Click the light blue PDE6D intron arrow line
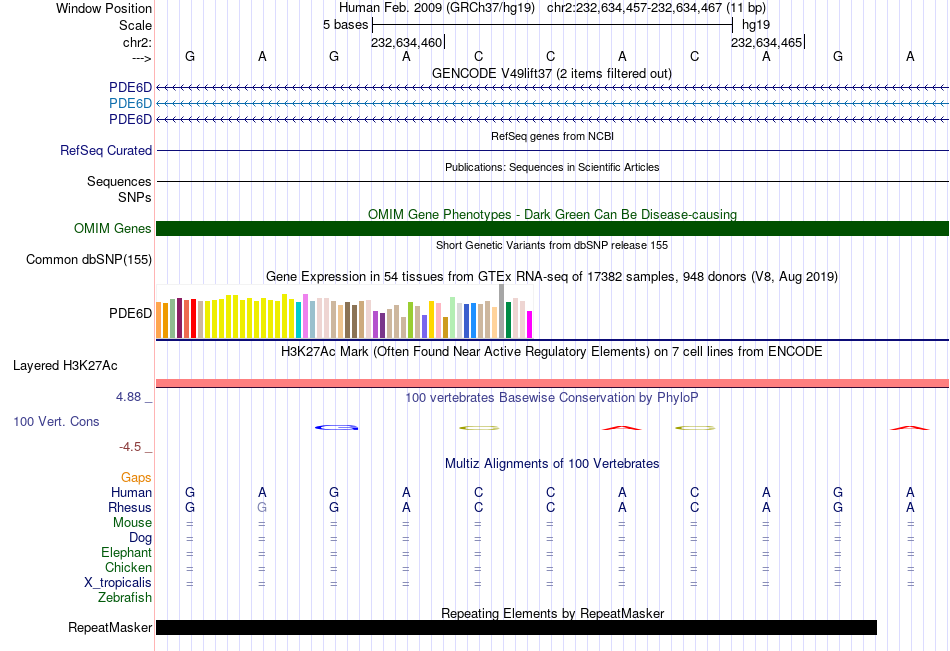This screenshot has width=950, height=651. [552, 104]
